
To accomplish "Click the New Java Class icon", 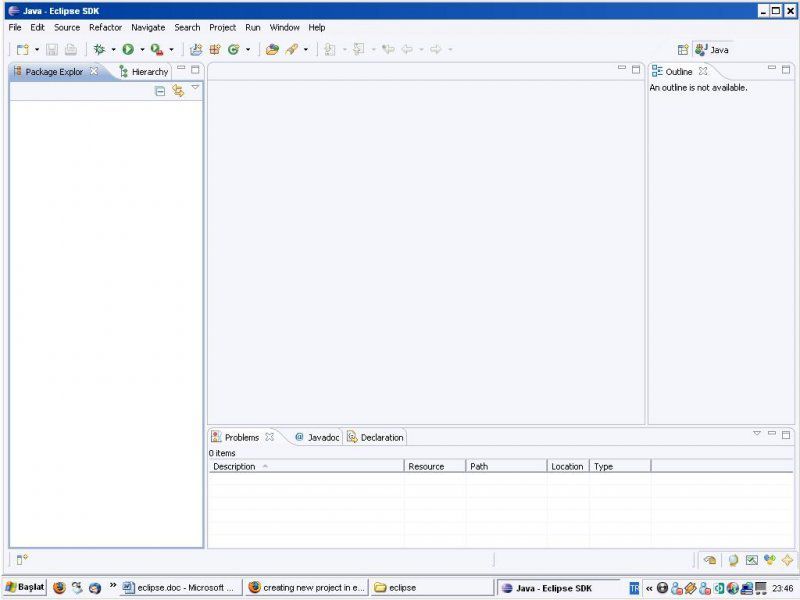I will point(233,49).
